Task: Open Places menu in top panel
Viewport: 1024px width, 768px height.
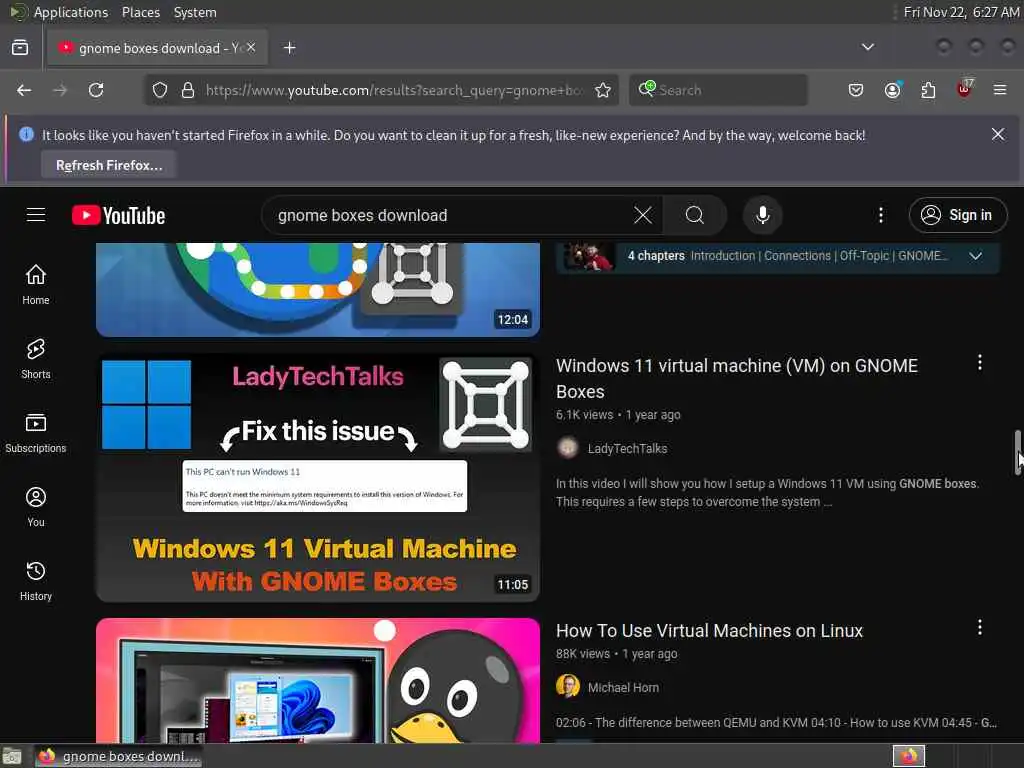Action: coord(140,12)
